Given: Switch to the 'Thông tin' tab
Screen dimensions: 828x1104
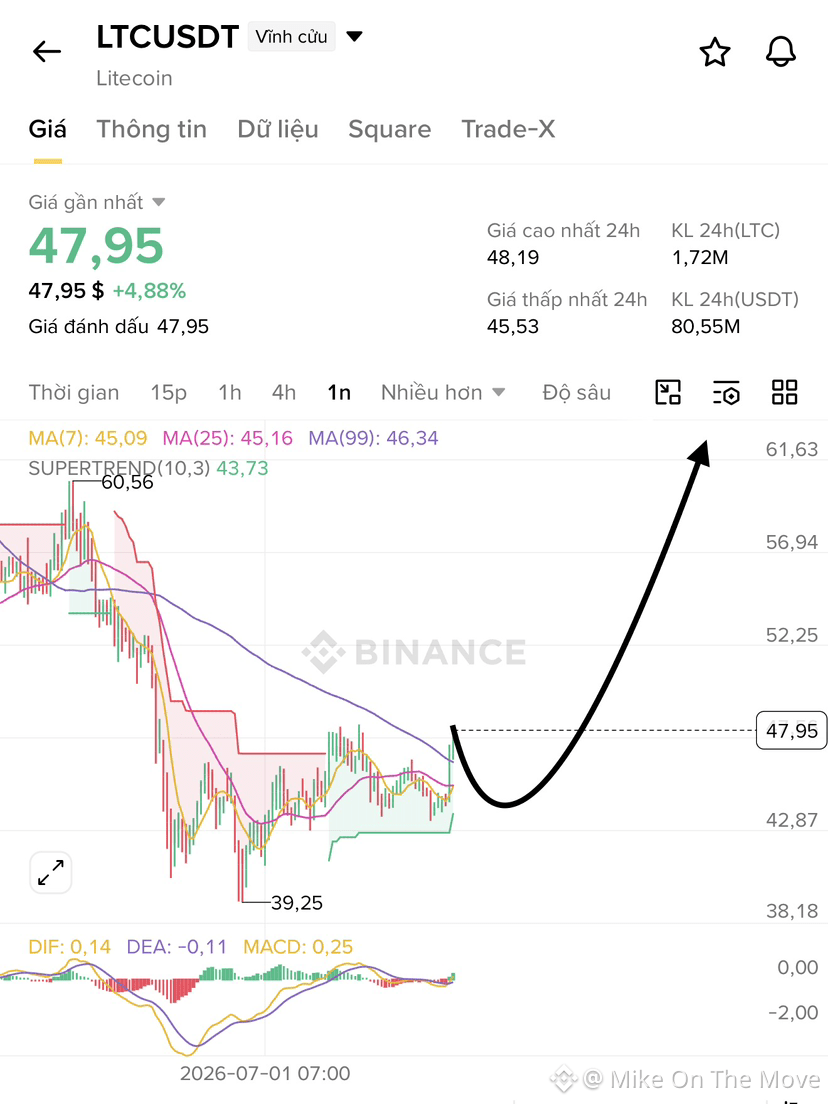Looking at the screenshot, I should 151,130.
